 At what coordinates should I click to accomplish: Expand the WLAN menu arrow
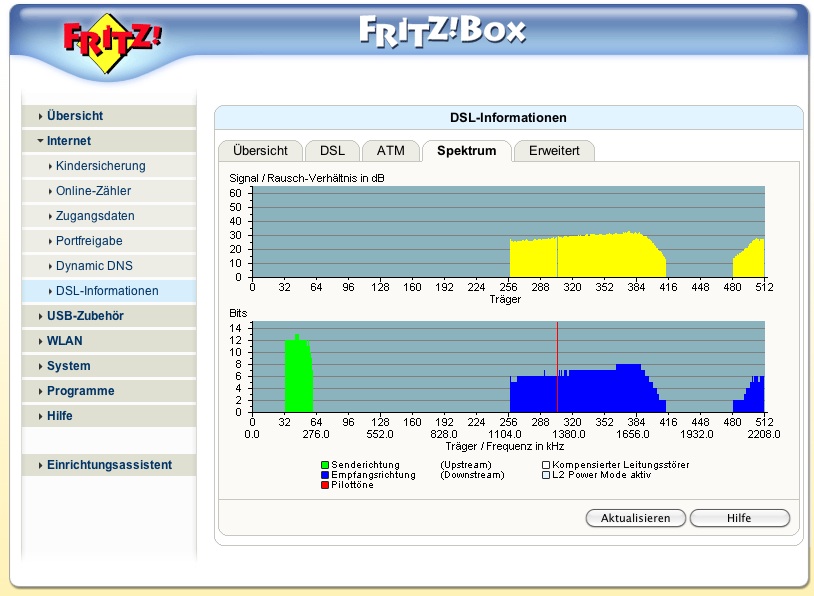point(40,341)
